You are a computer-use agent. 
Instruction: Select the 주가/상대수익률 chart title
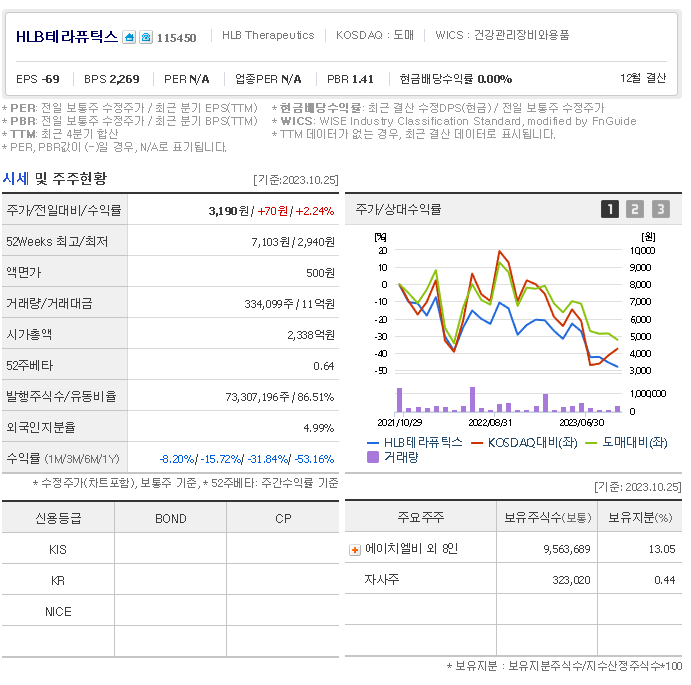398,209
